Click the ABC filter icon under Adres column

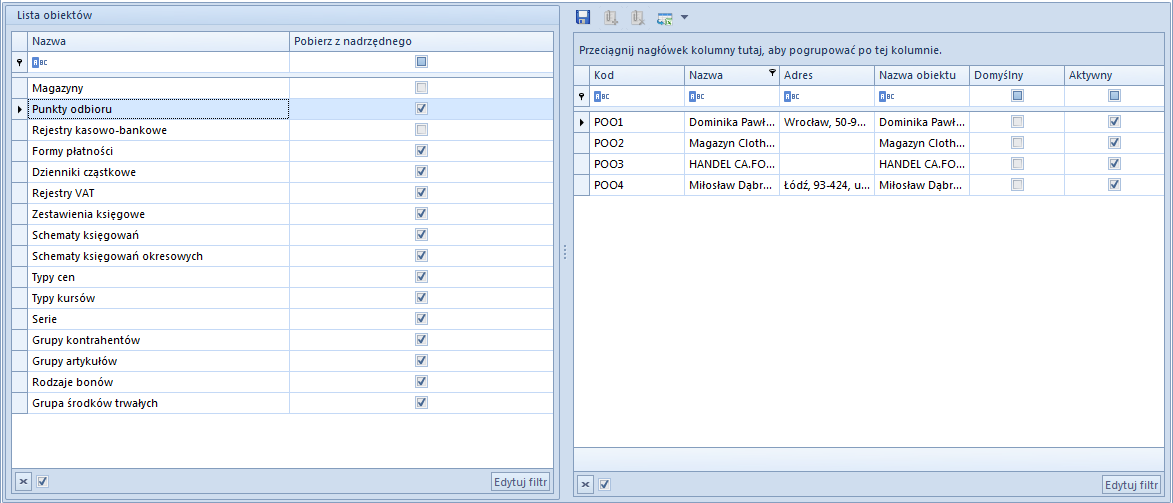791,97
